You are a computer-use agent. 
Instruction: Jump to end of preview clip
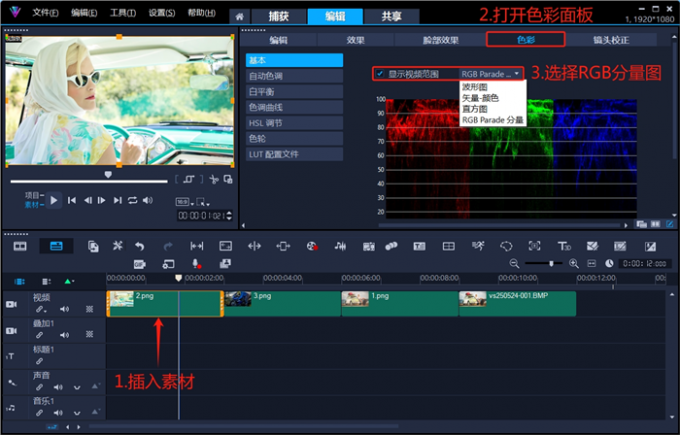117,200
